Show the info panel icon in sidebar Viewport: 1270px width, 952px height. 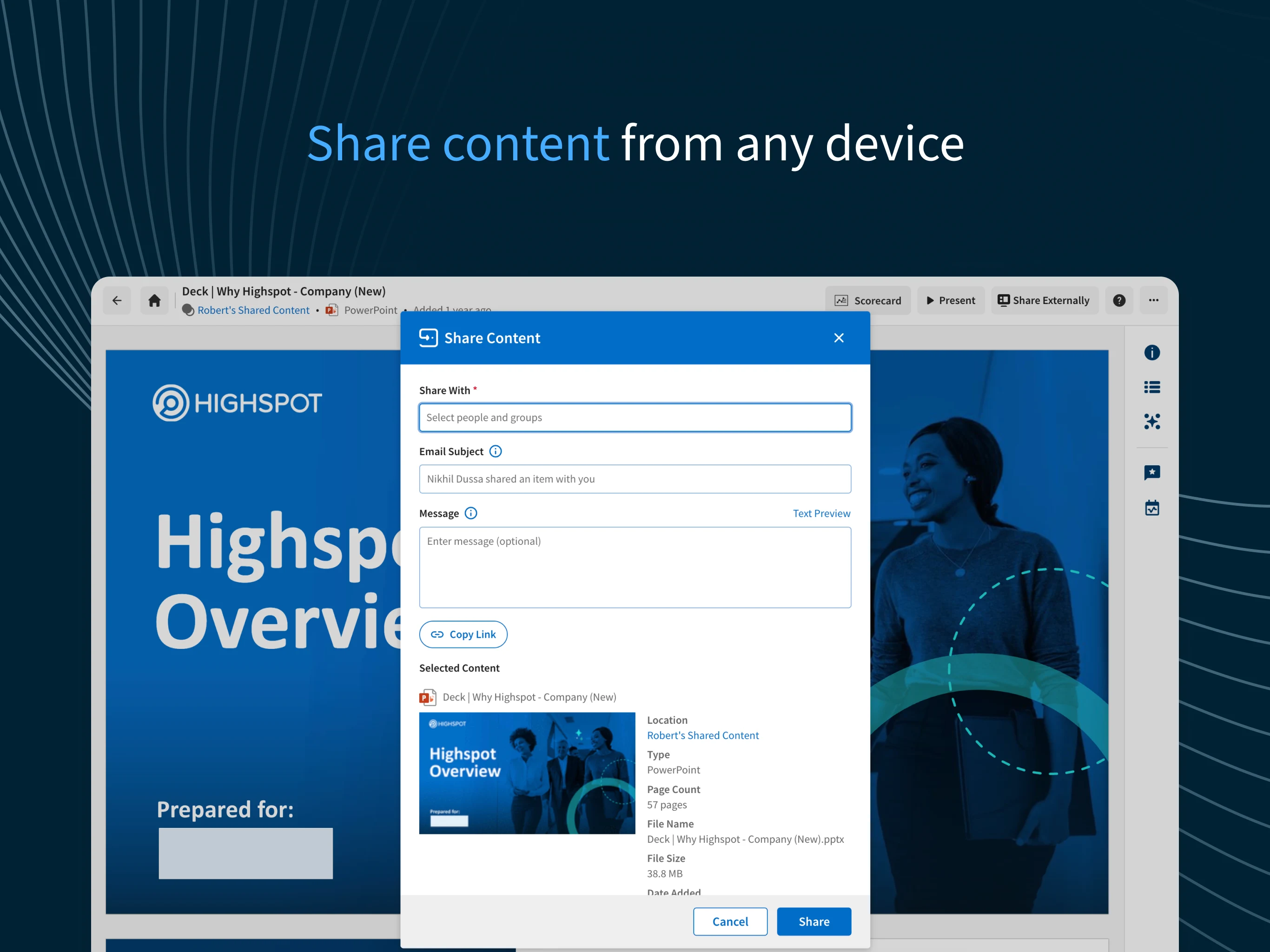[1152, 352]
